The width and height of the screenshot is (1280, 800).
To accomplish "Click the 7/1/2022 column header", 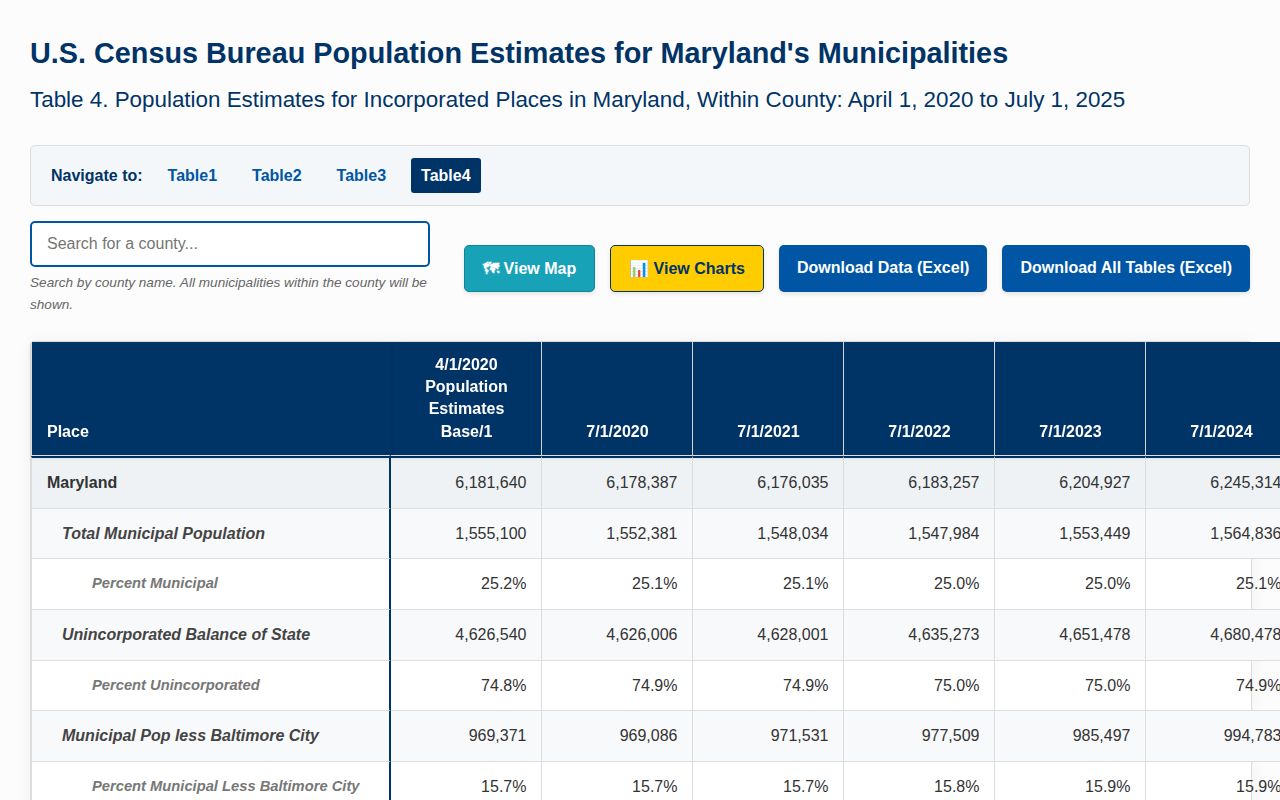I will click(919, 399).
